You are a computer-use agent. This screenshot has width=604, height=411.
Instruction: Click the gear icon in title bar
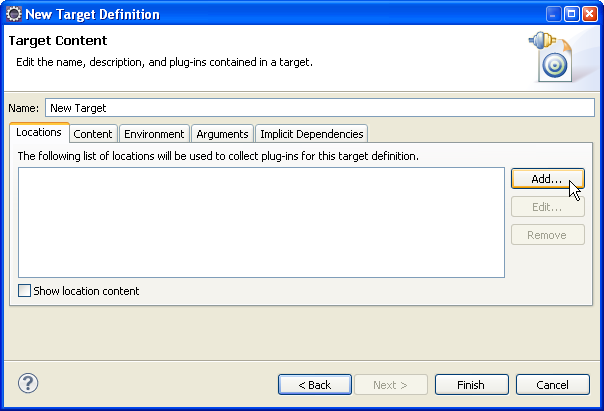(x=14, y=14)
